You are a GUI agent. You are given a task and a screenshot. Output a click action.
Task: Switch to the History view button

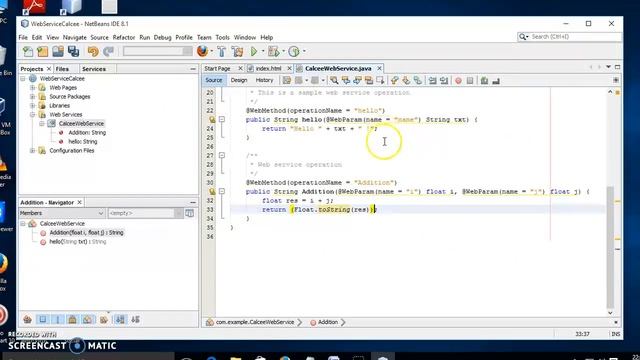[264, 80]
